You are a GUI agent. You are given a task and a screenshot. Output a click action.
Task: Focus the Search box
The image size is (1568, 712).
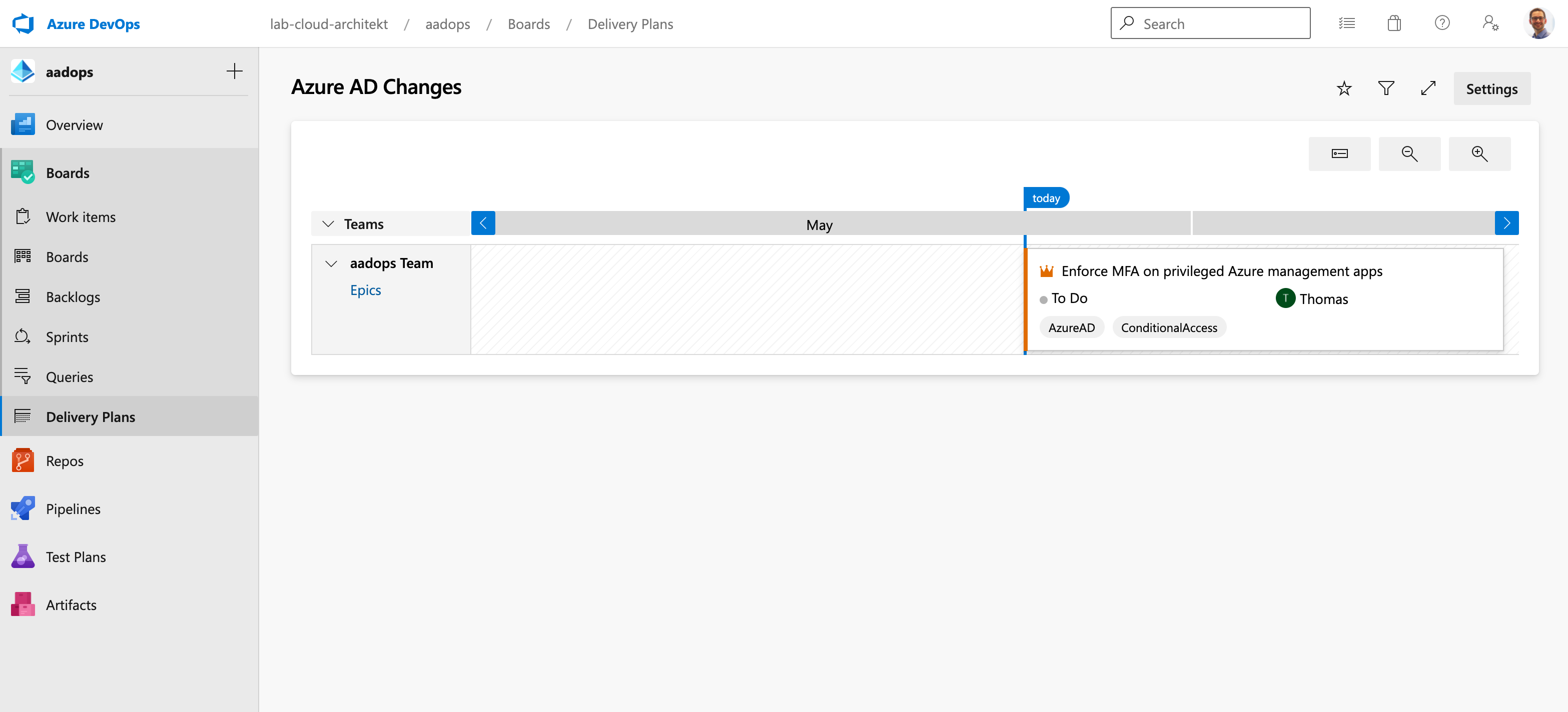[1210, 23]
